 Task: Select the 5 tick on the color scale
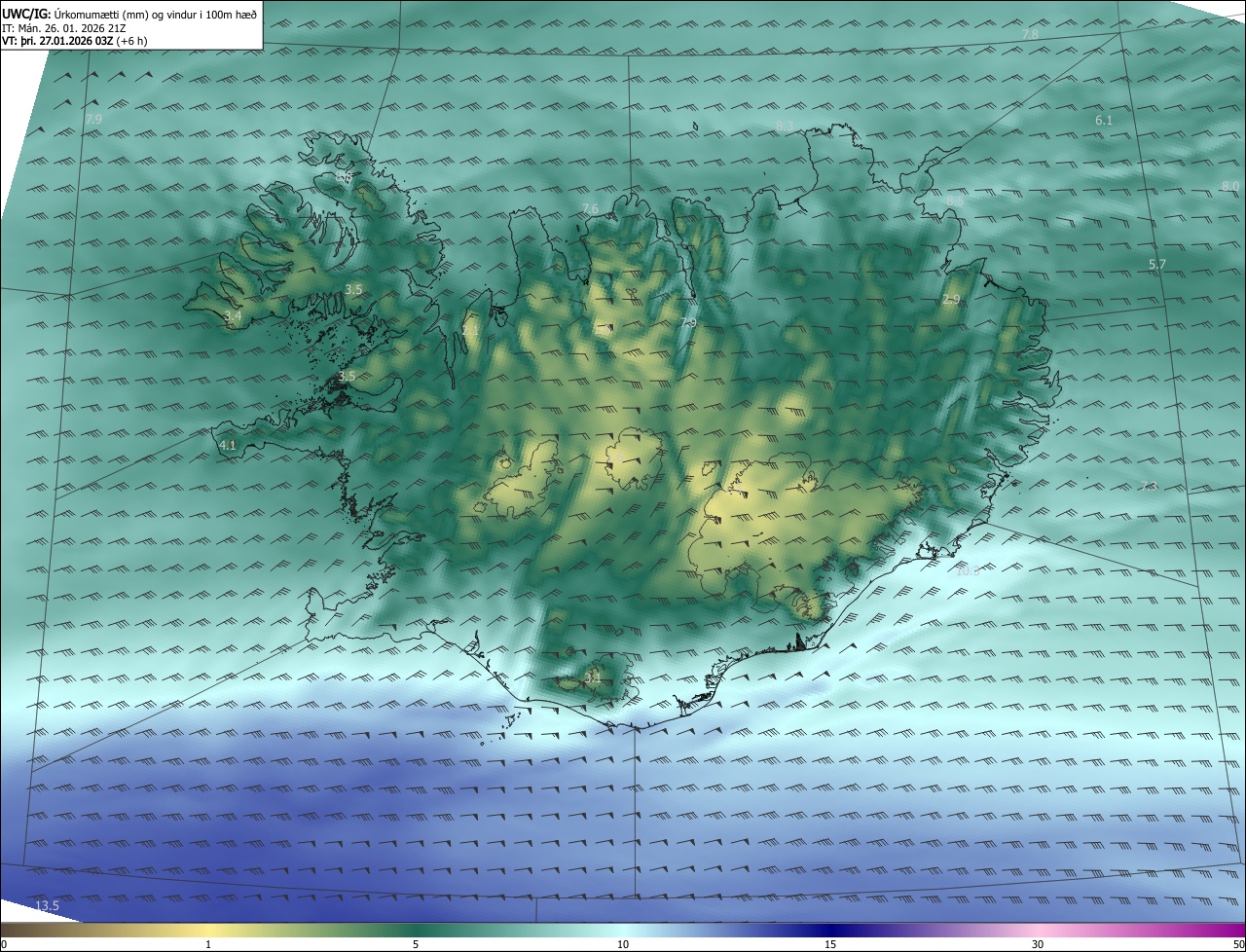pos(416,944)
